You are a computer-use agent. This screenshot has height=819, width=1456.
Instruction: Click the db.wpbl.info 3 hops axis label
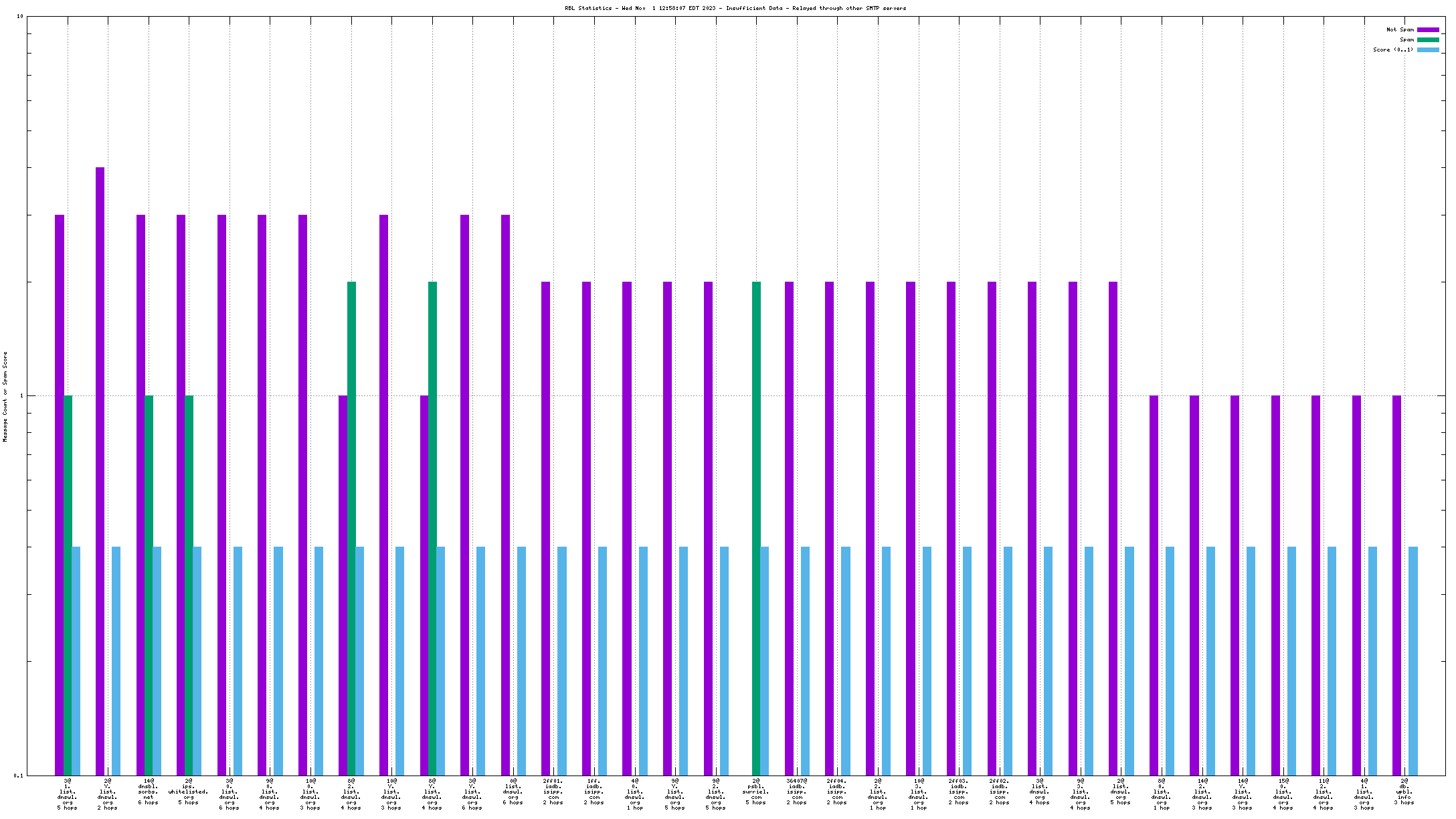1404,792
